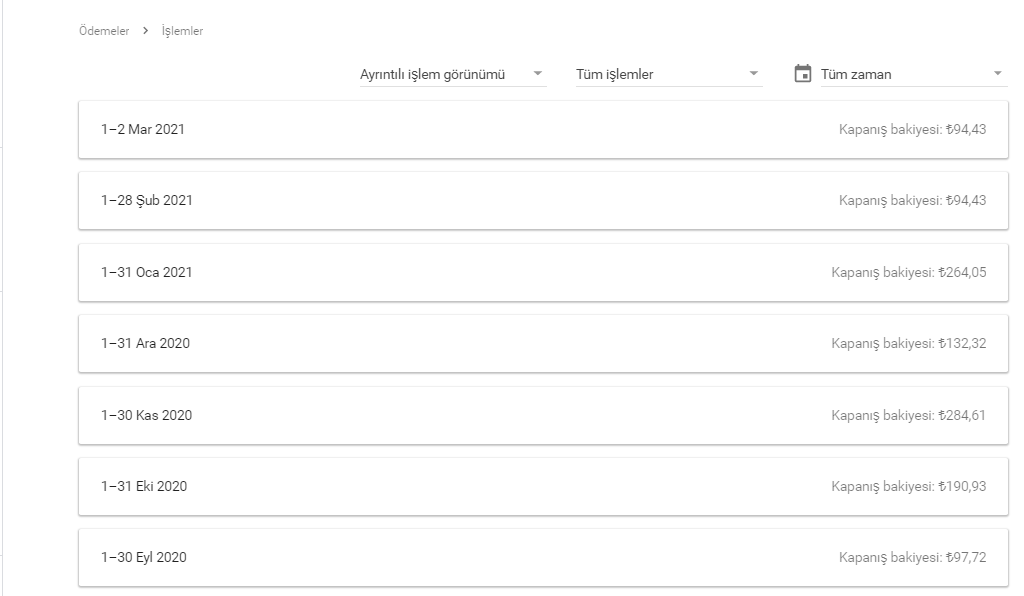Open the Tüm zaman date range dropdown
The height and width of the screenshot is (596, 1024).
[x=914, y=74]
